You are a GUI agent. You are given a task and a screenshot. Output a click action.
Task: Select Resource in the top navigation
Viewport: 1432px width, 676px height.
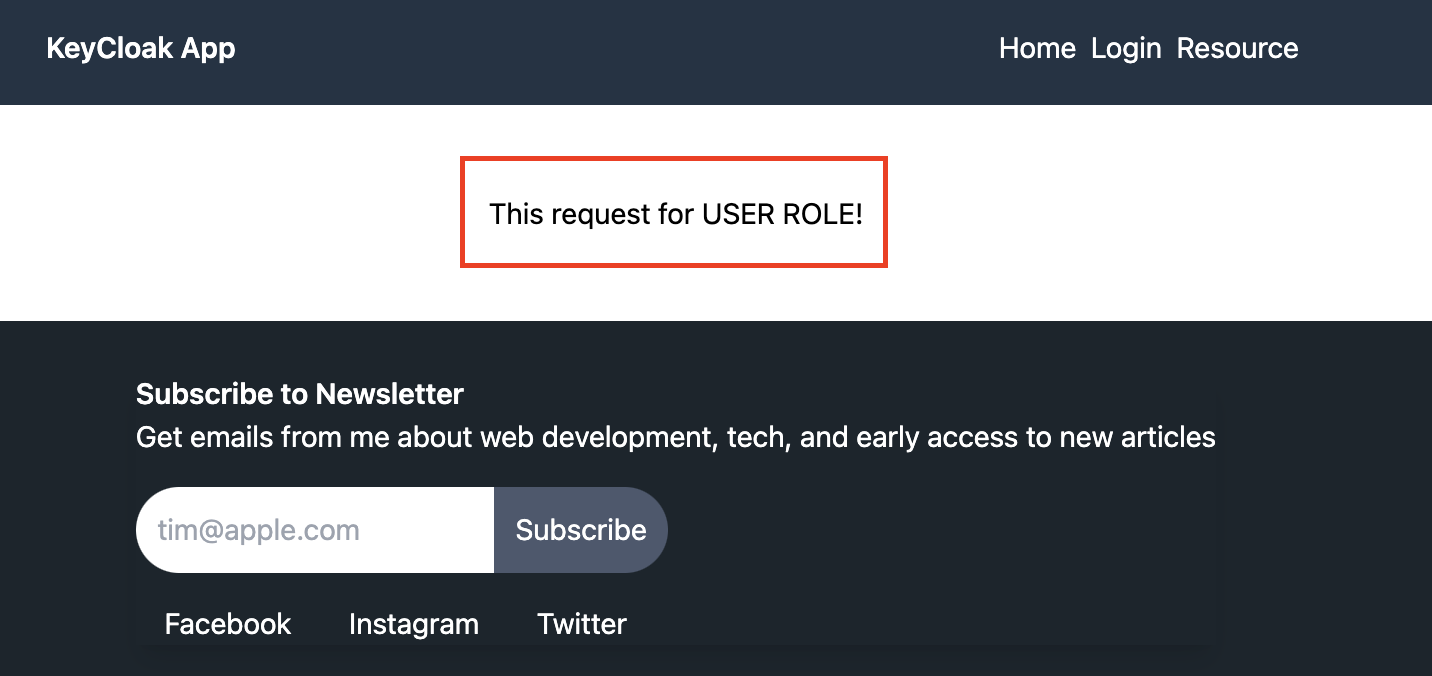coord(1237,48)
